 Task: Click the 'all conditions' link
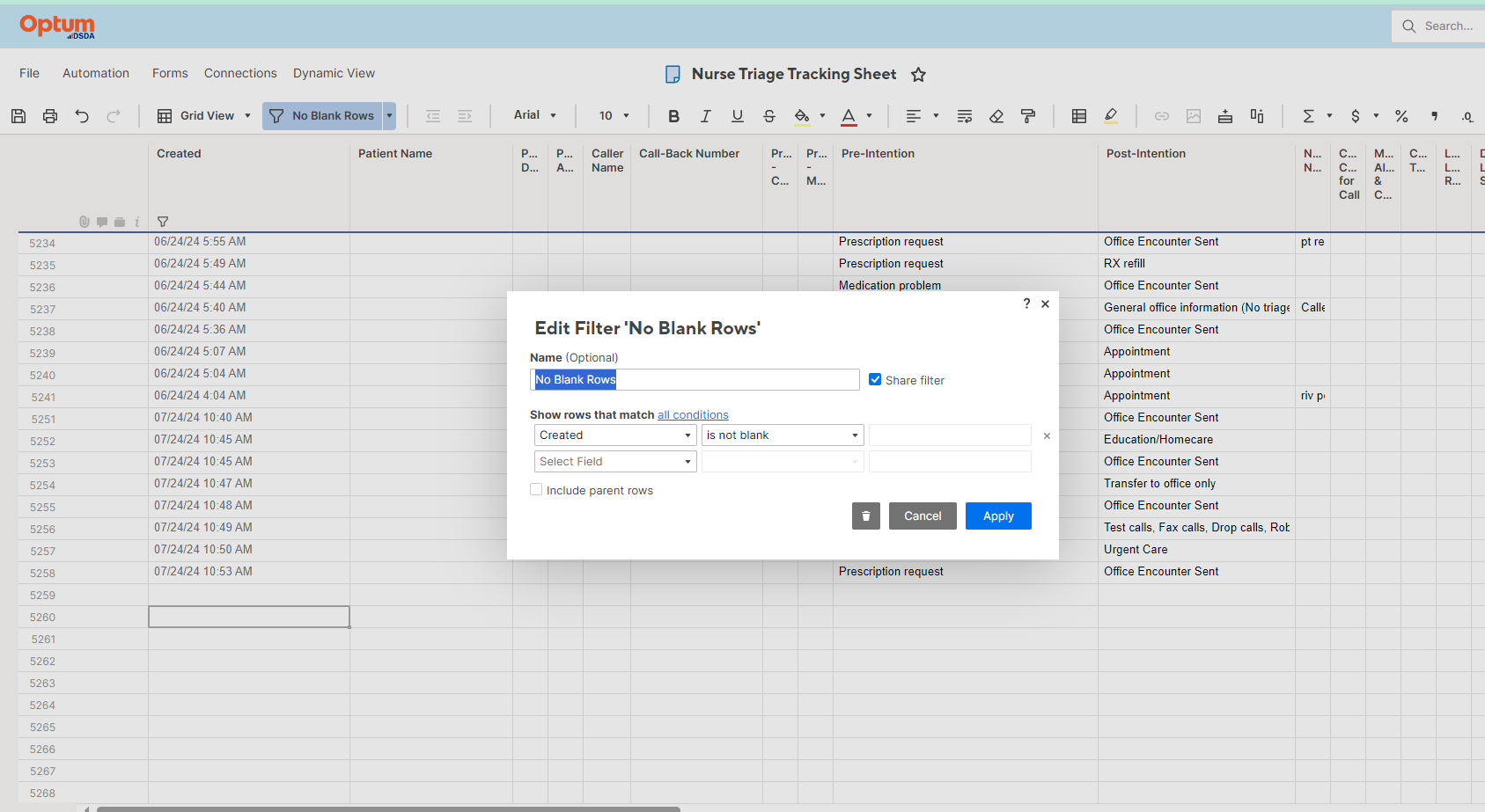(x=693, y=415)
